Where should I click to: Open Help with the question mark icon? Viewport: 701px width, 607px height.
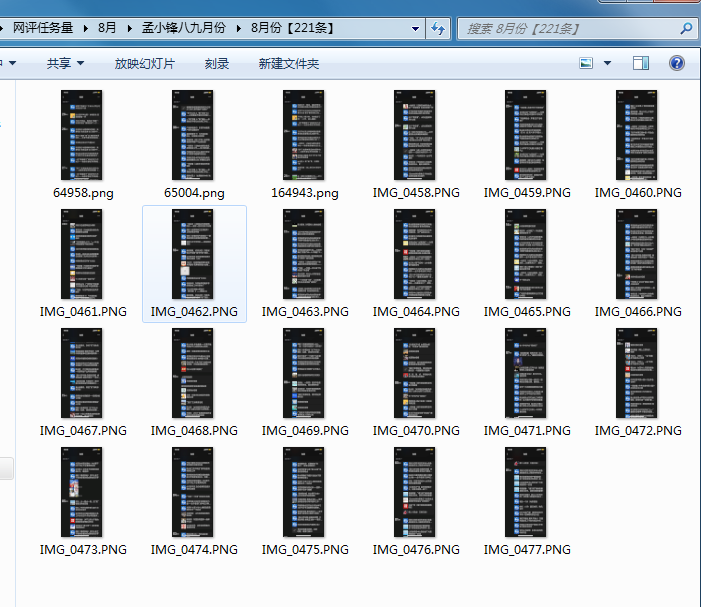point(677,63)
